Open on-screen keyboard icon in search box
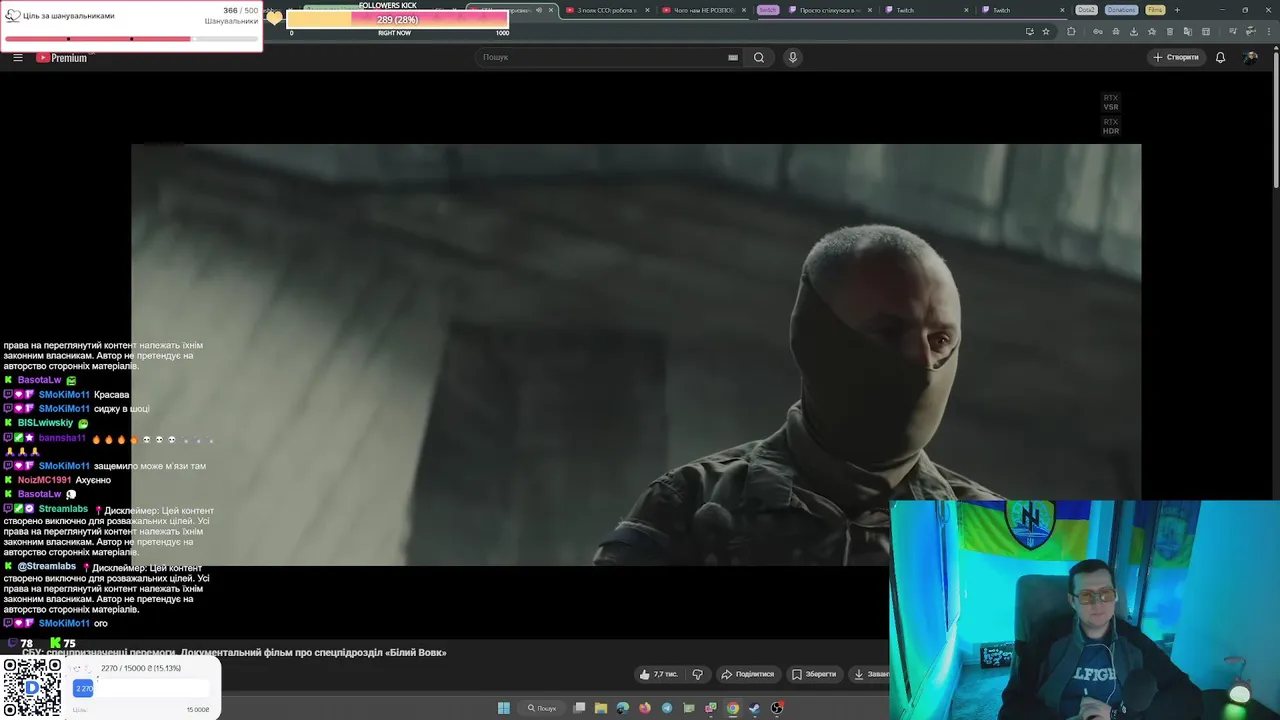The height and width of the screenshot is (720, 1280). tap(733, 57)
